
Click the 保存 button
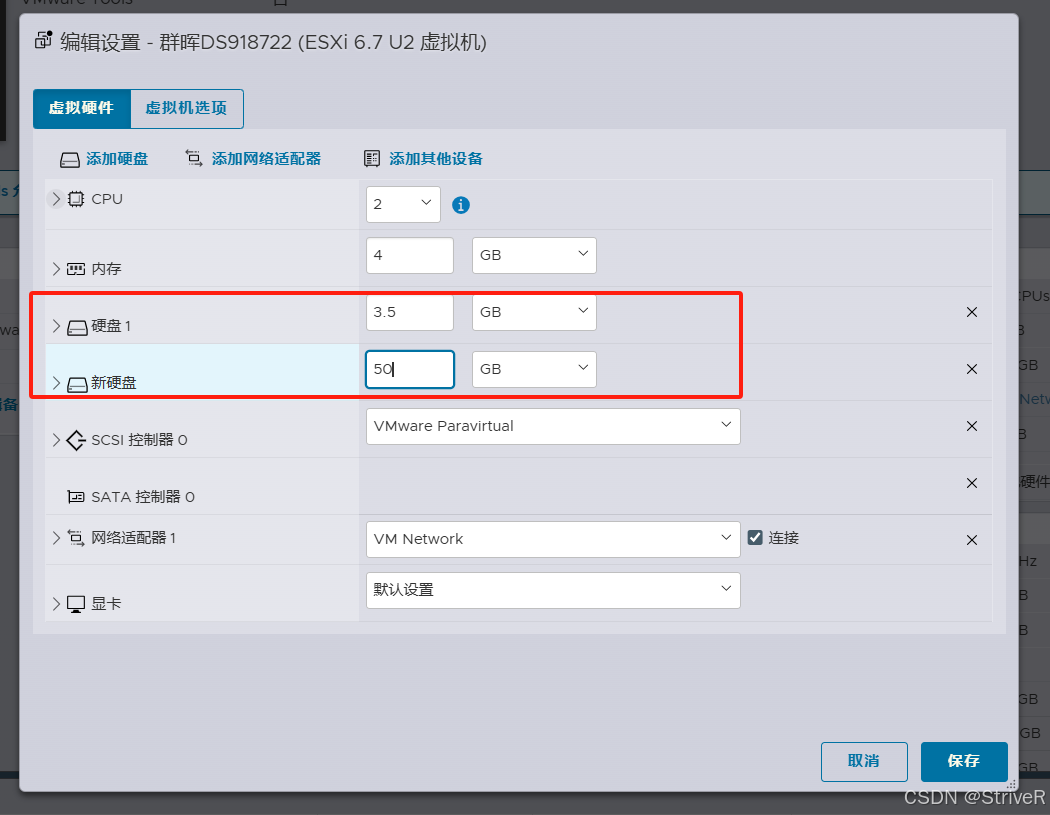coord(964,761)
